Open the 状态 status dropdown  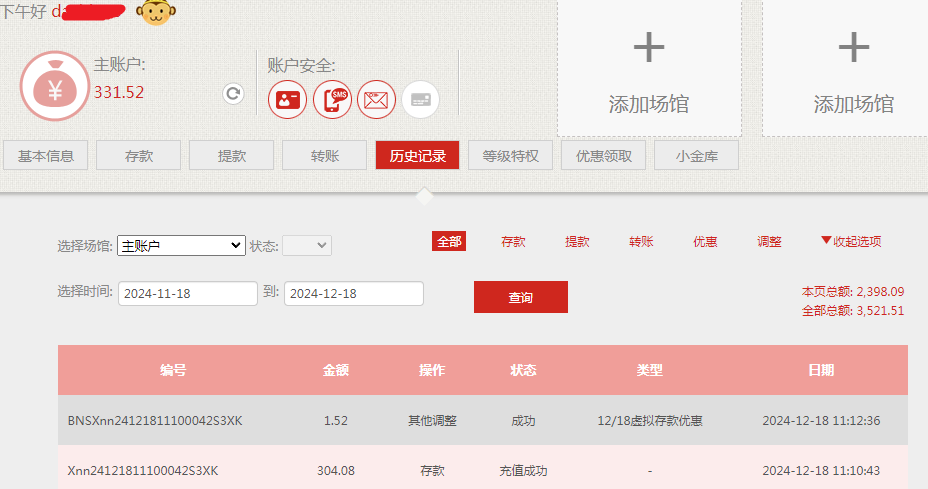307,245
